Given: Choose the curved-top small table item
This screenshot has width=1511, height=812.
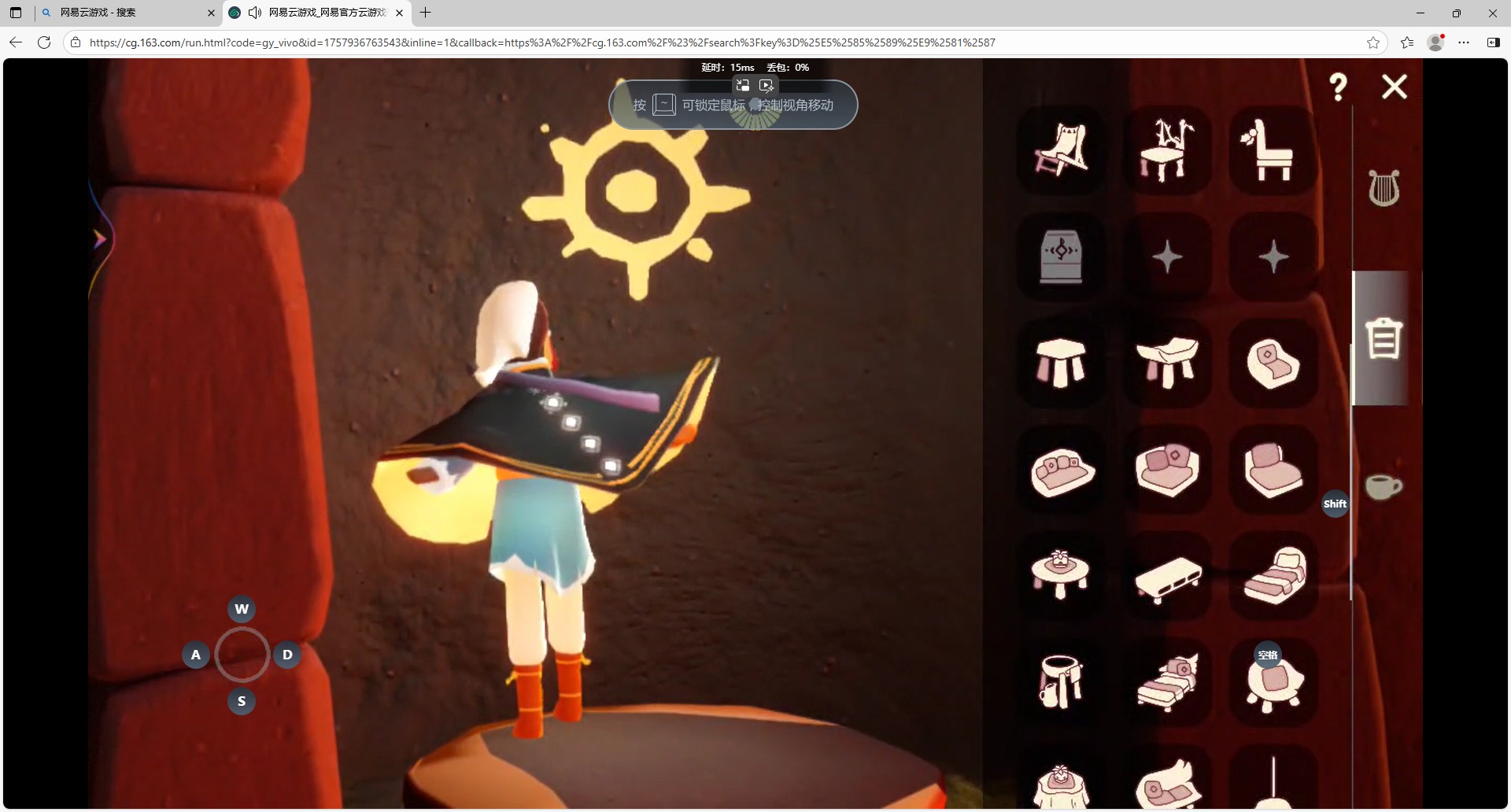Looking at the screenshot, I should tap(1167, 363).
